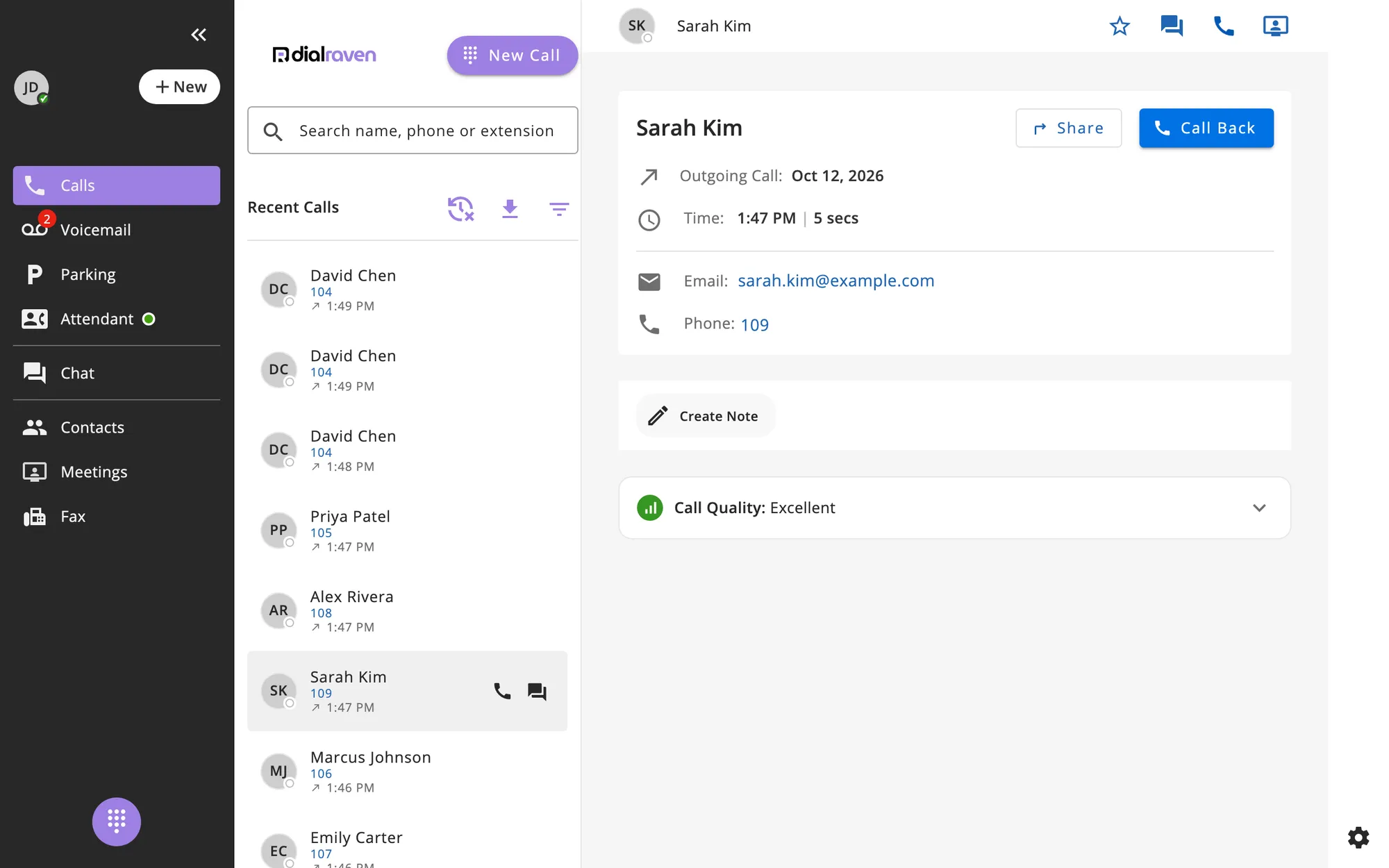Open chat icon in the header

(x=1172, y=26)
